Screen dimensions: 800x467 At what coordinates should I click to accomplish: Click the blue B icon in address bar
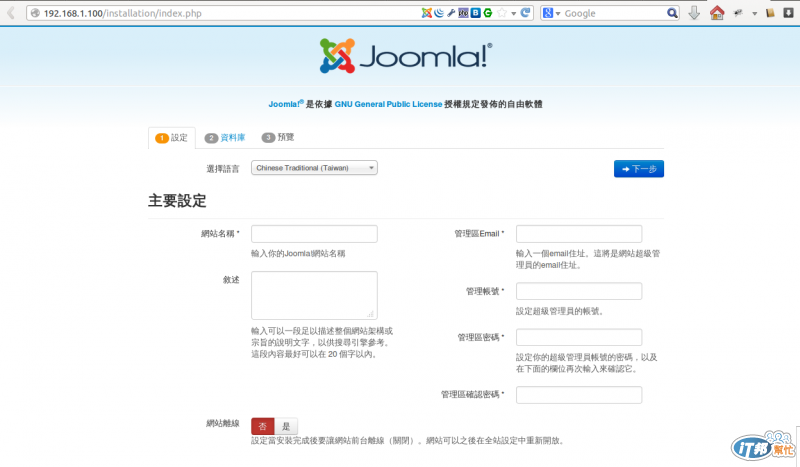tap(476, 13)
